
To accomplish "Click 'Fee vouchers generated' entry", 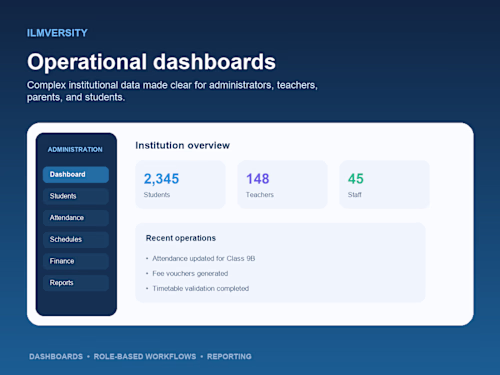I will click(190, 273).
